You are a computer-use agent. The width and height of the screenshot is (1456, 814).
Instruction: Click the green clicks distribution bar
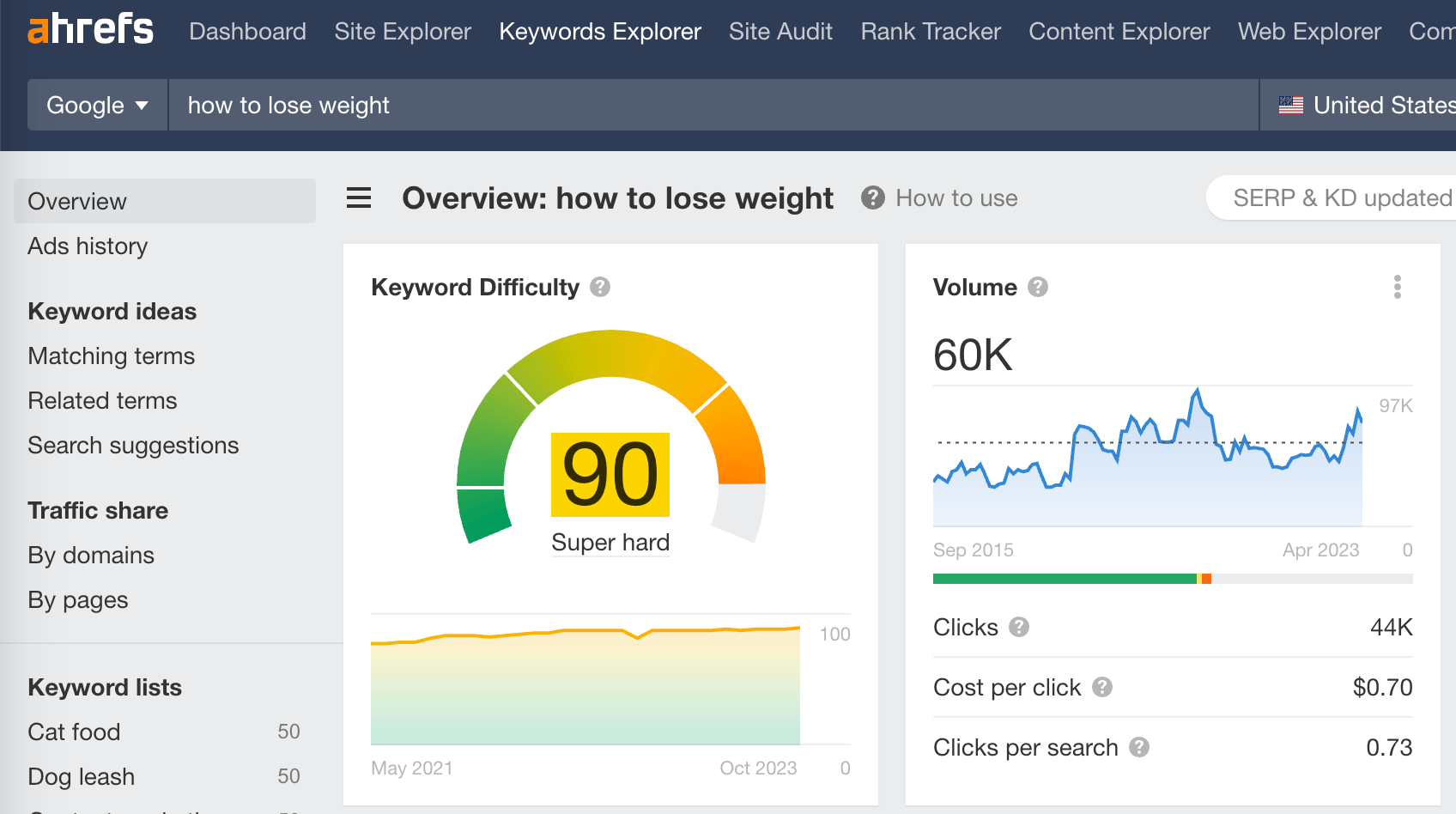[1065, 579]
